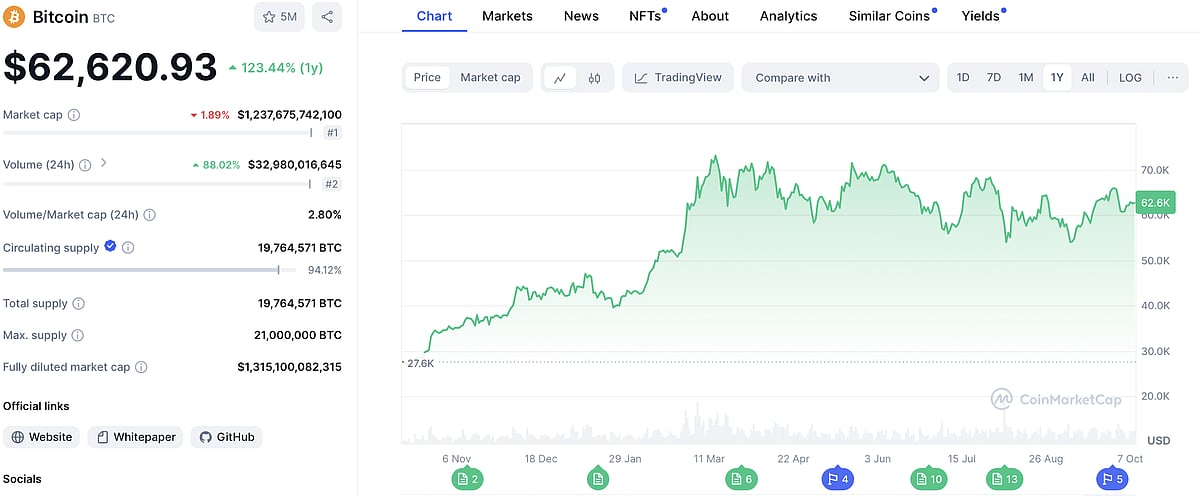Open news marker with 10 events
Viewport: 1200px width, 496px height.
(928, 480)
